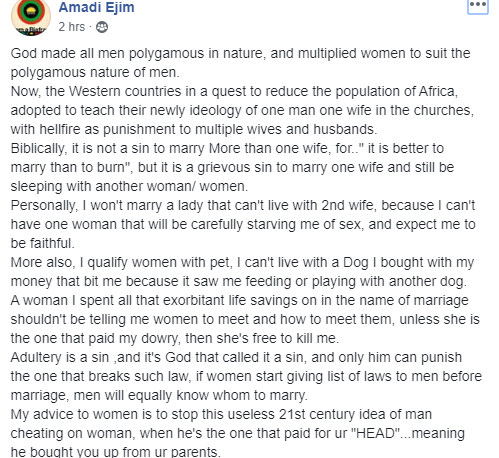Click the line starting 'Personally, I won't marry'
The image size is (499, 458).
[x=243, y=206]
